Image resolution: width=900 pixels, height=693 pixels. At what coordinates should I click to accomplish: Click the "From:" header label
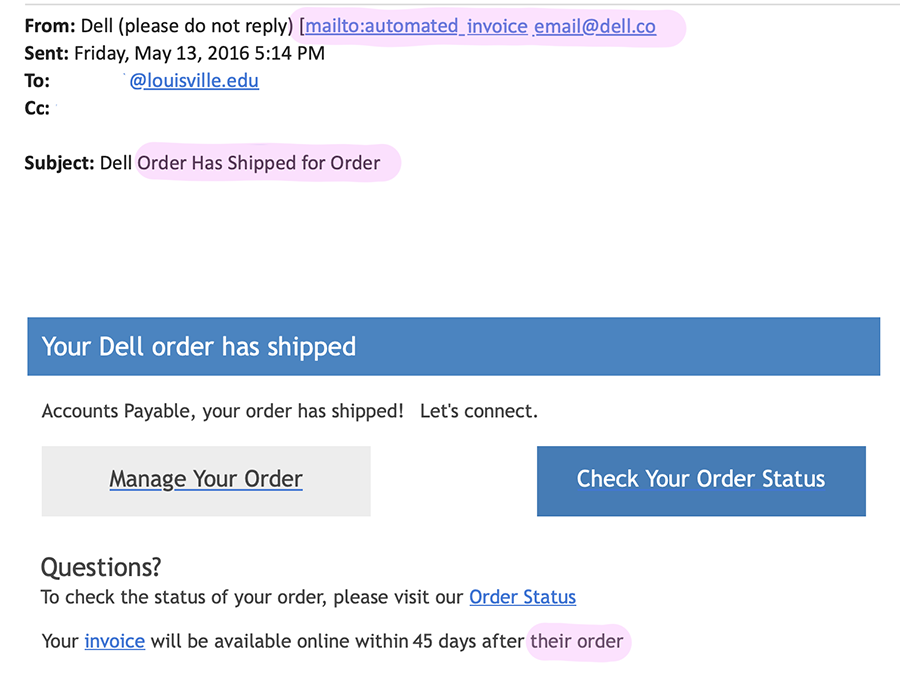[x=50, y=27]
